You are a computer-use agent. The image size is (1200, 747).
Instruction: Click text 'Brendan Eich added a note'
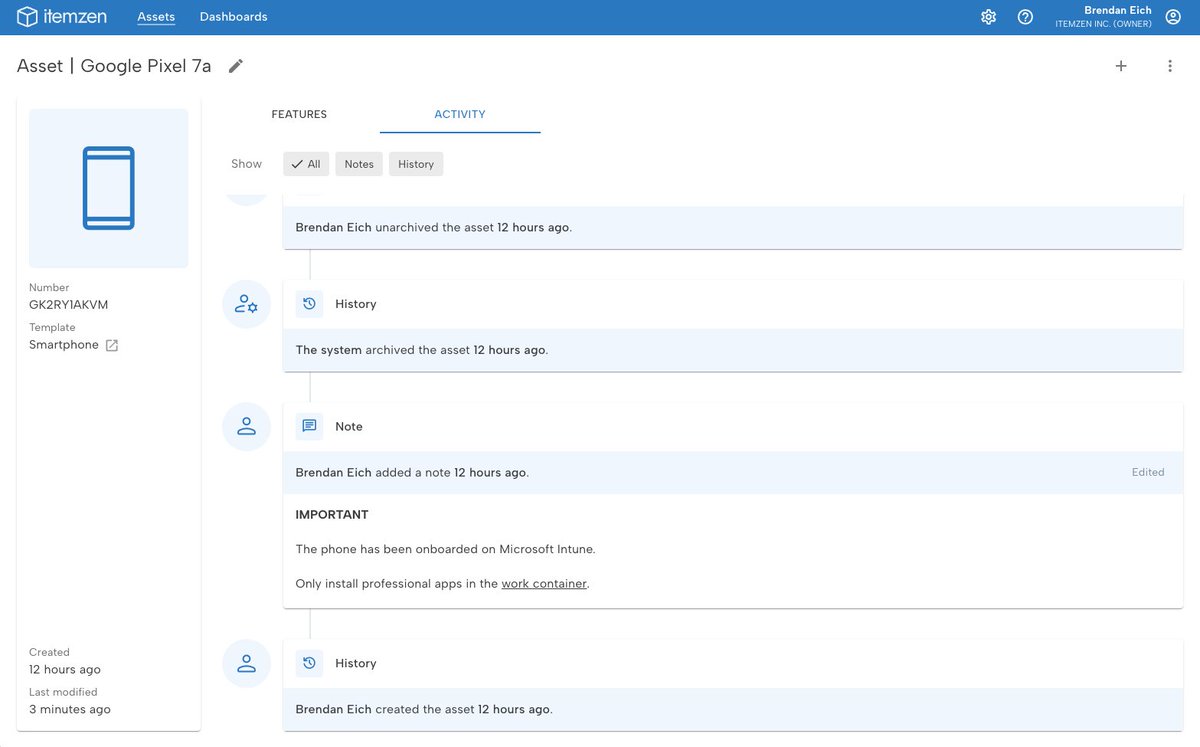(373, 472)
